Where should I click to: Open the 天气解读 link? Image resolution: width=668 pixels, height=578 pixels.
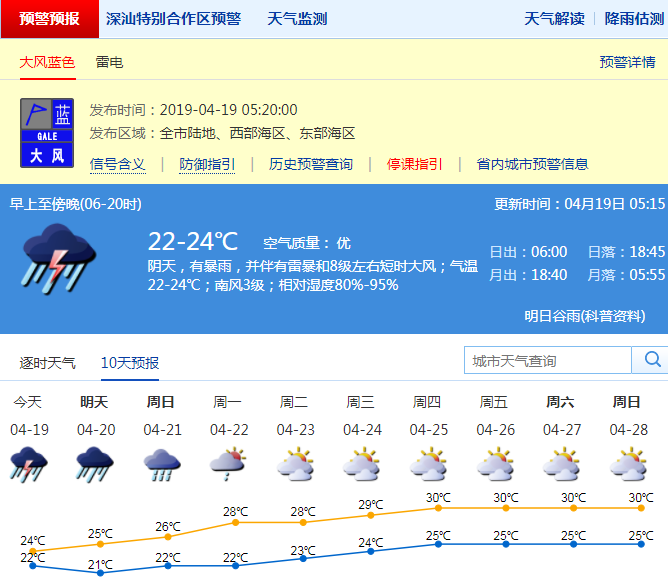(554, 19)
